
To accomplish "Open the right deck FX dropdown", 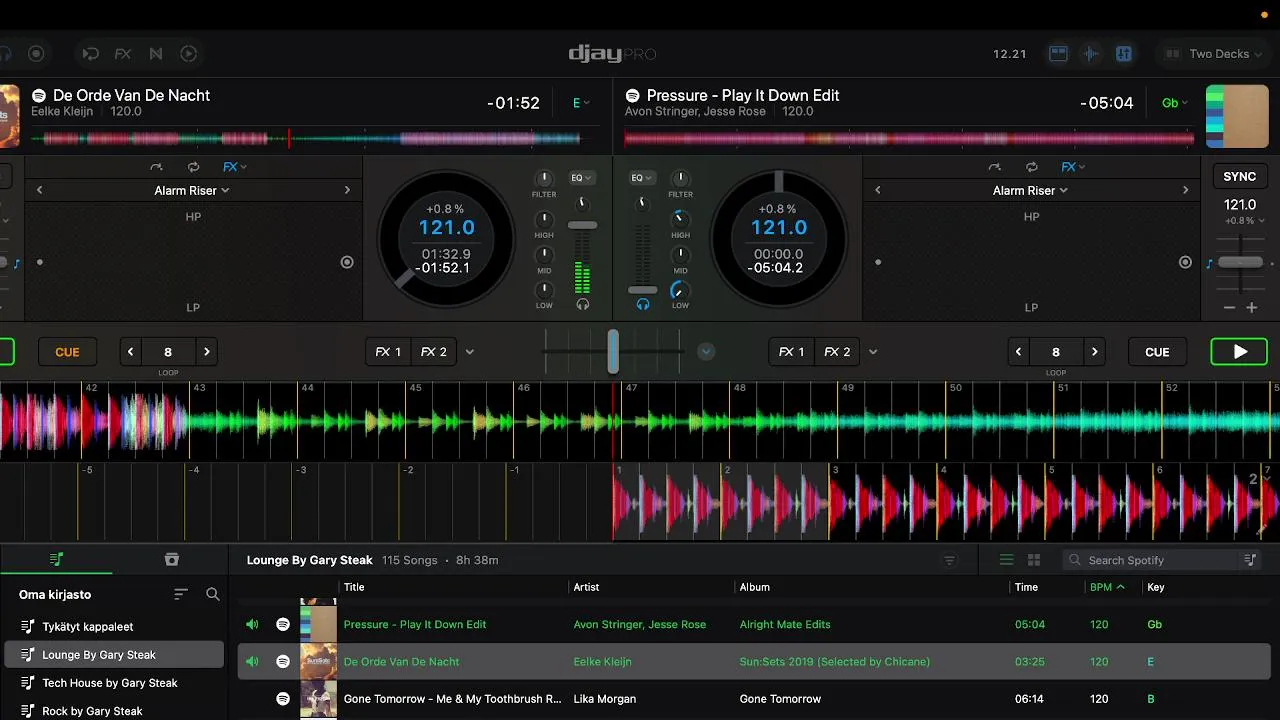I will click(1074, 167).
